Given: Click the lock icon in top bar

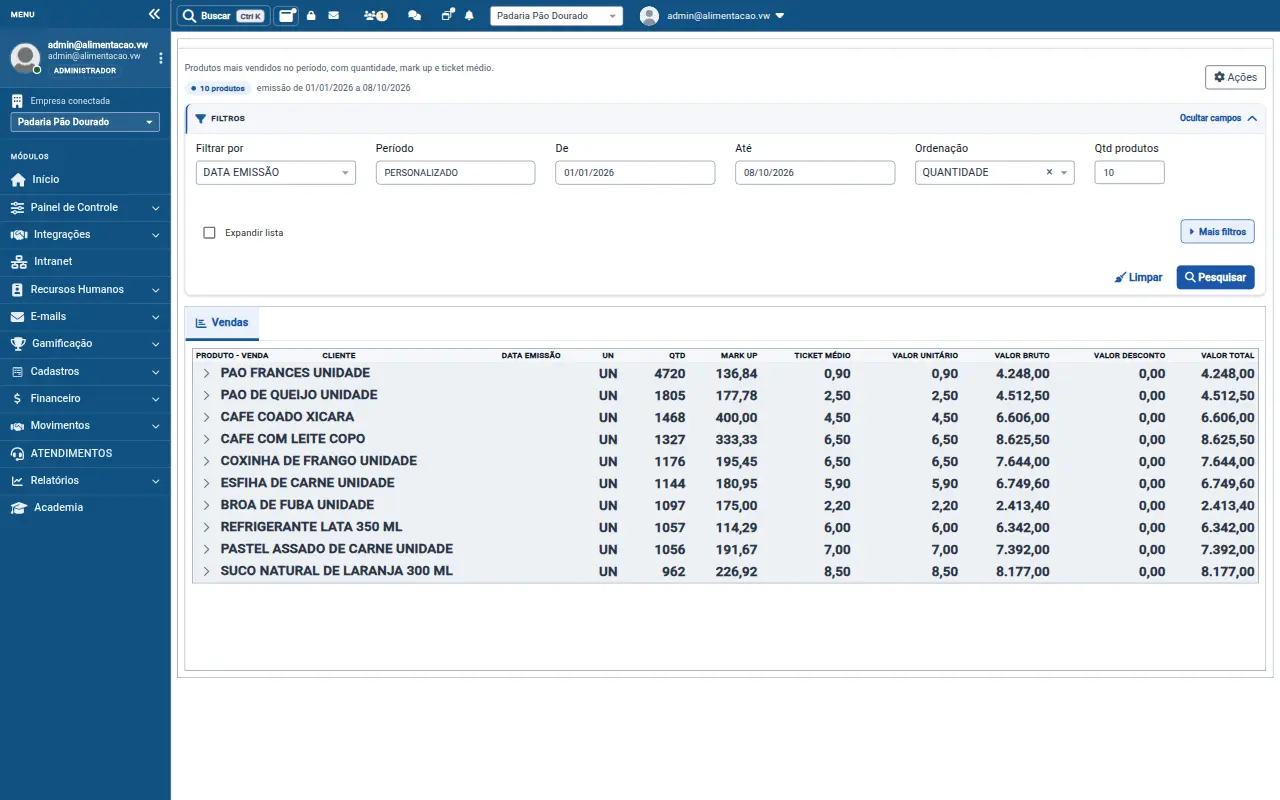Looking at the screenshot, I should click(x=311, y=16).
